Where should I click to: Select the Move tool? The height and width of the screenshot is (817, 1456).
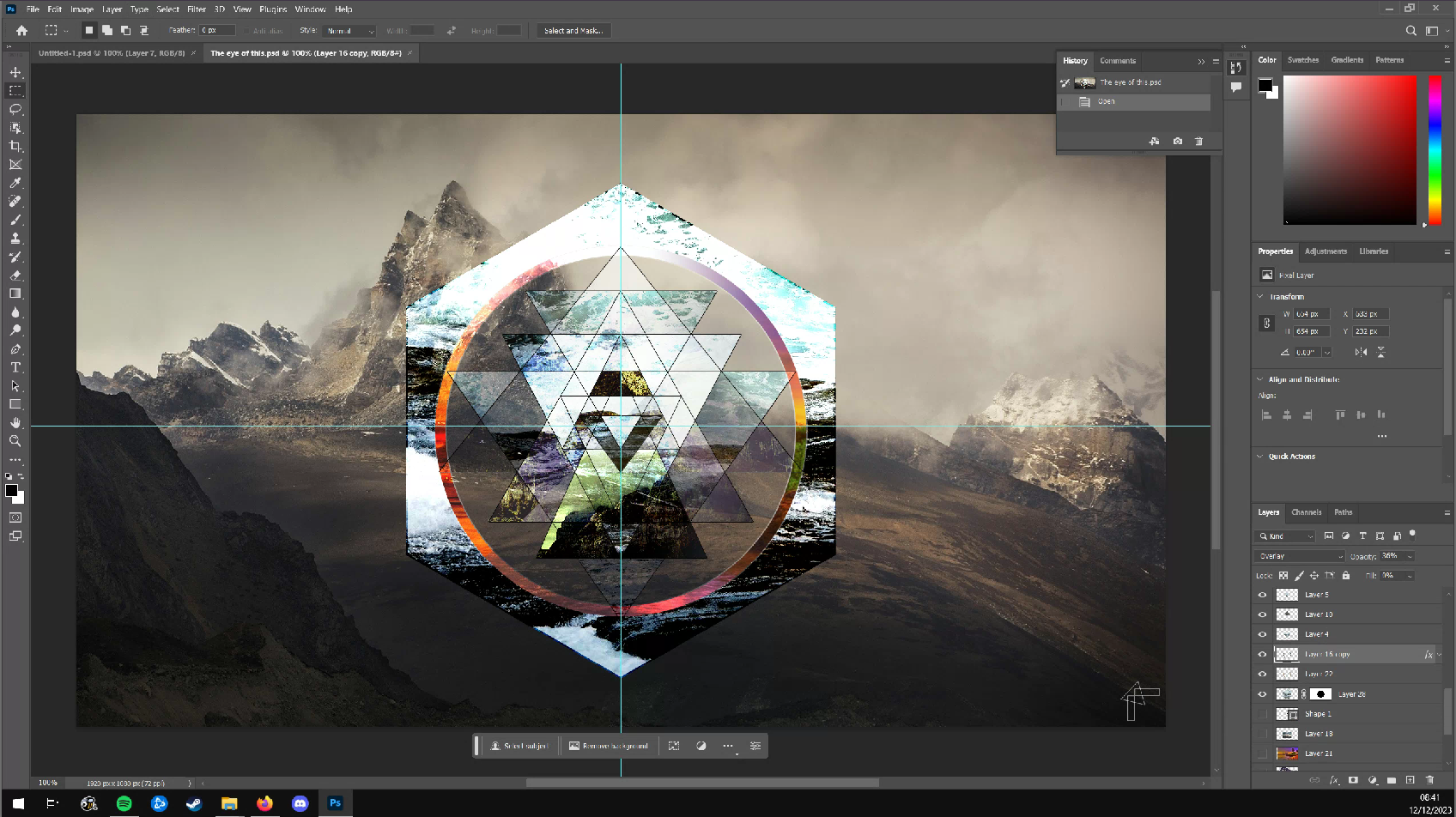coord(15,72)
